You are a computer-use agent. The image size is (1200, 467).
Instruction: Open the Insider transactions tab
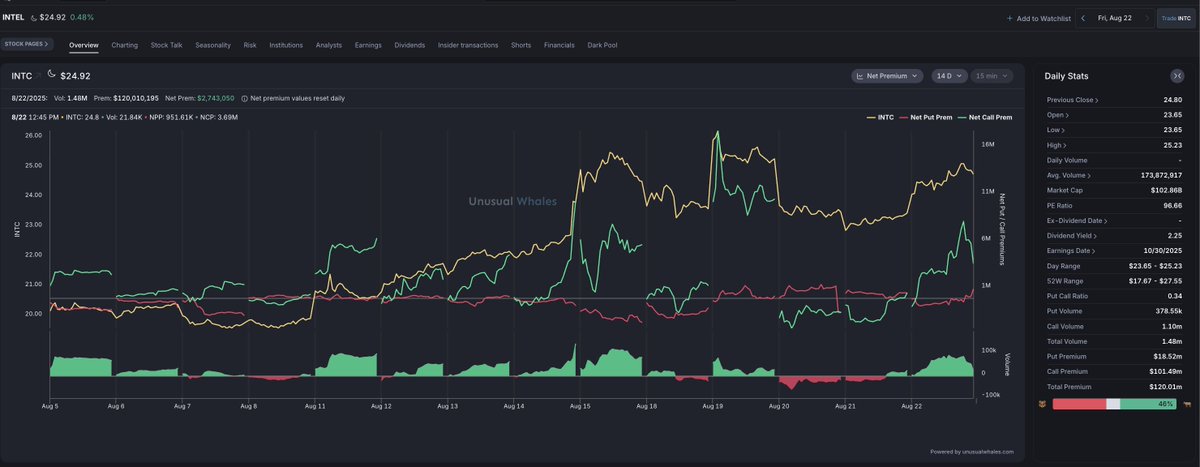point(468,45)
